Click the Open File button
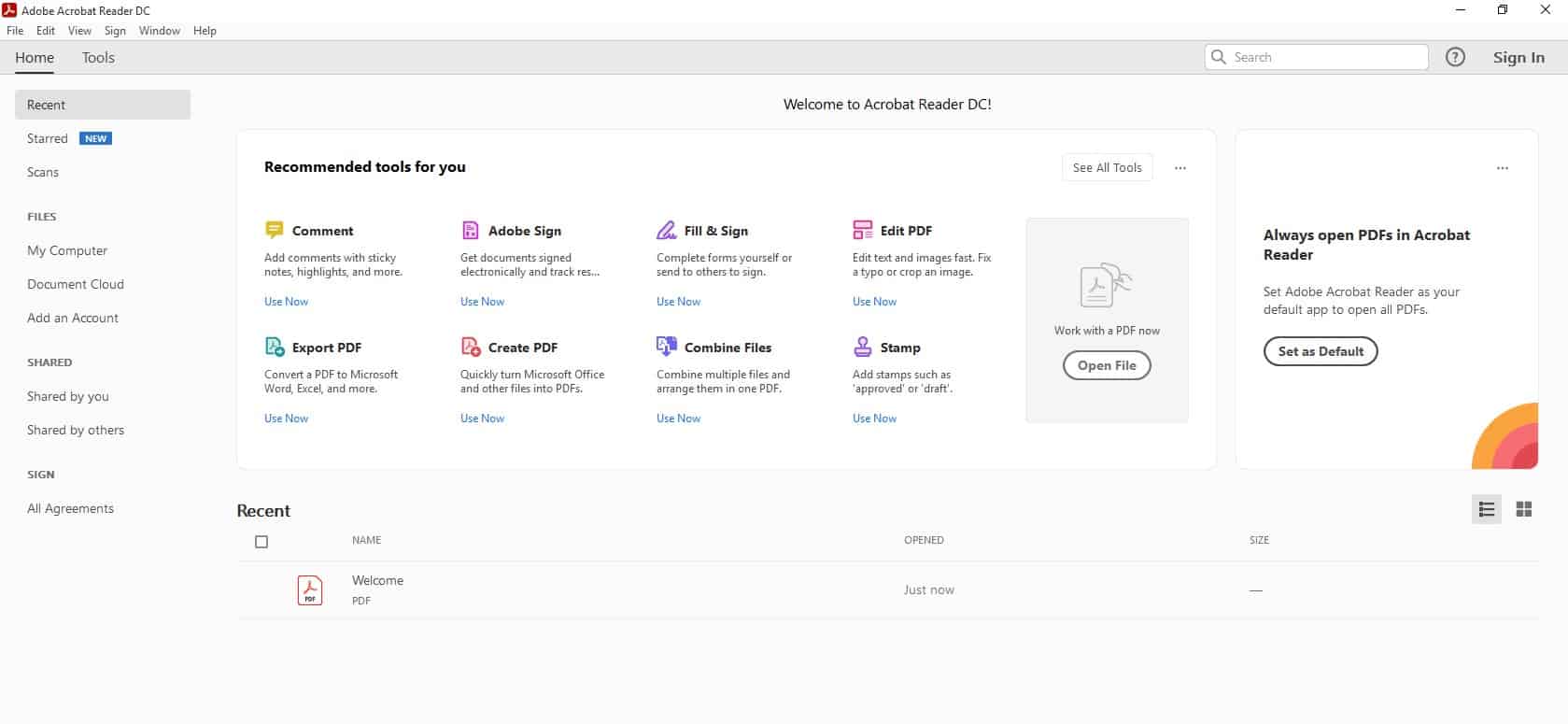Viewport: 1568px width, 724px height. tap(1107, 365)
